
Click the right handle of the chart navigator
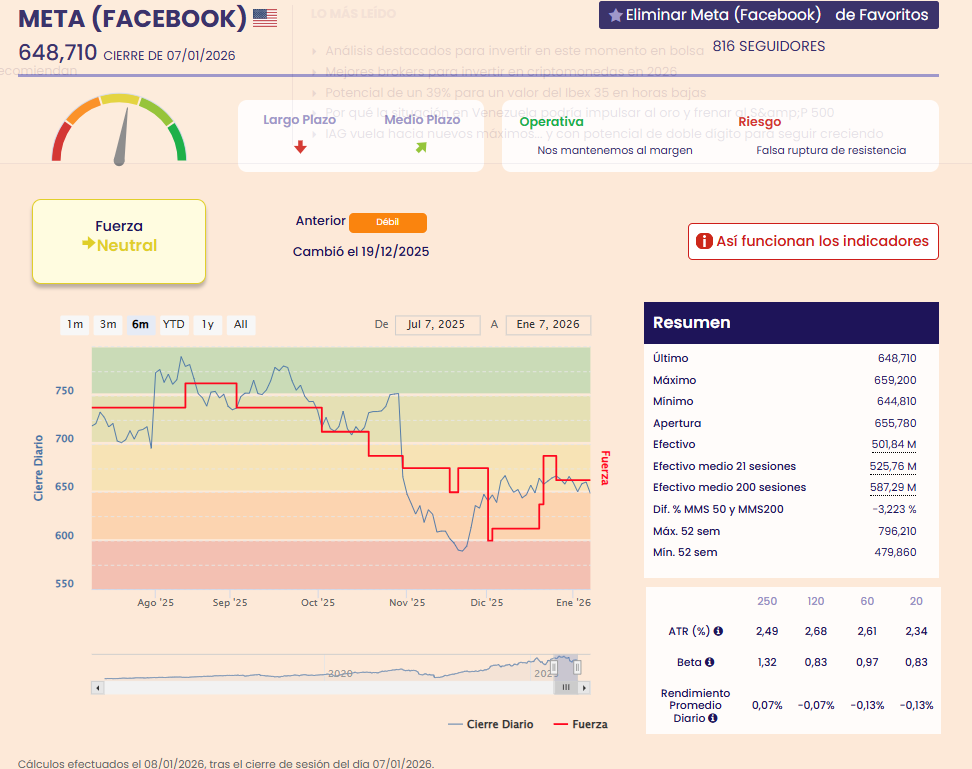(577, 667)
